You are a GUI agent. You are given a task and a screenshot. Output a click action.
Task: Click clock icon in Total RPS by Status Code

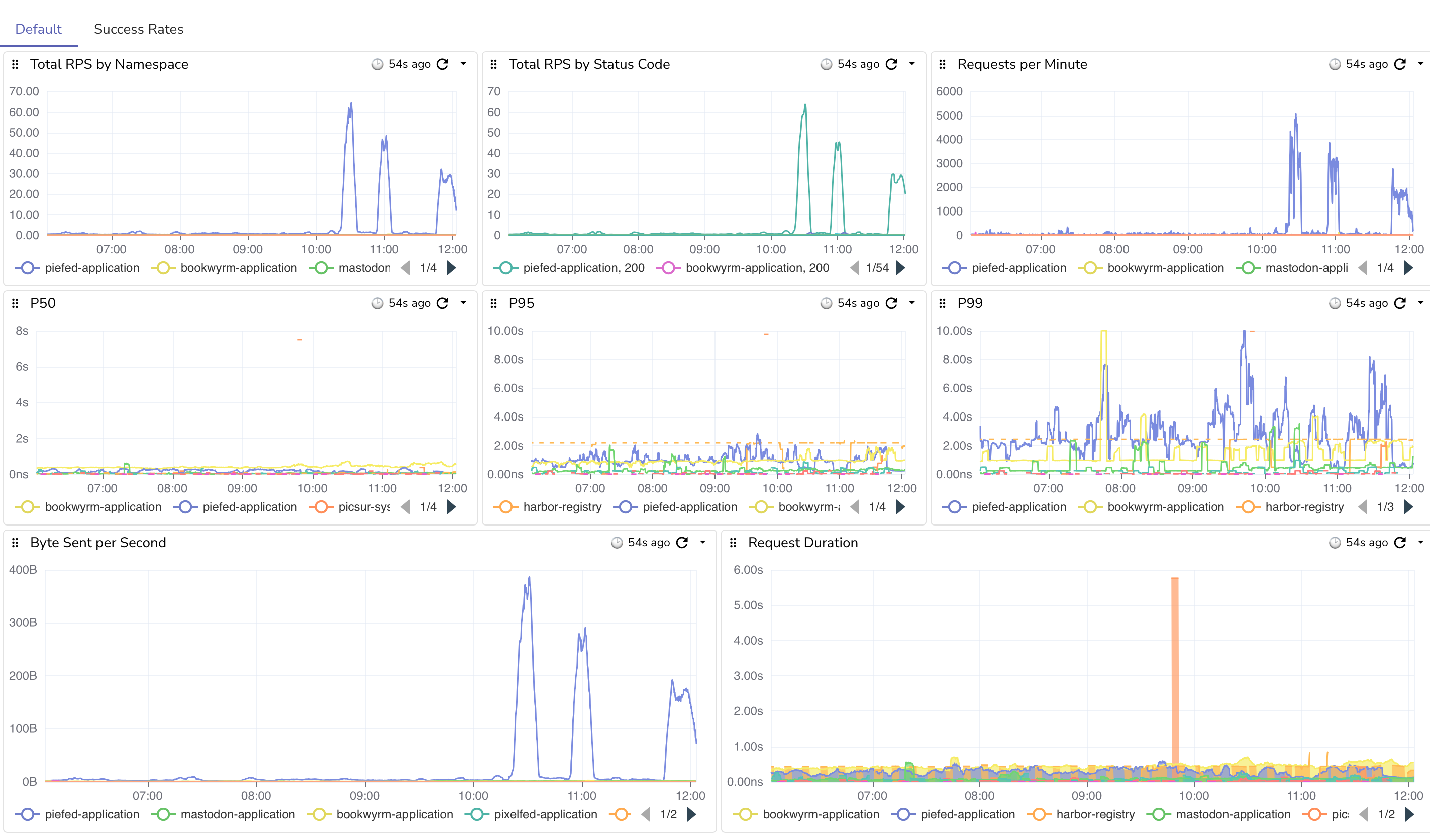(x=826, y=64)
